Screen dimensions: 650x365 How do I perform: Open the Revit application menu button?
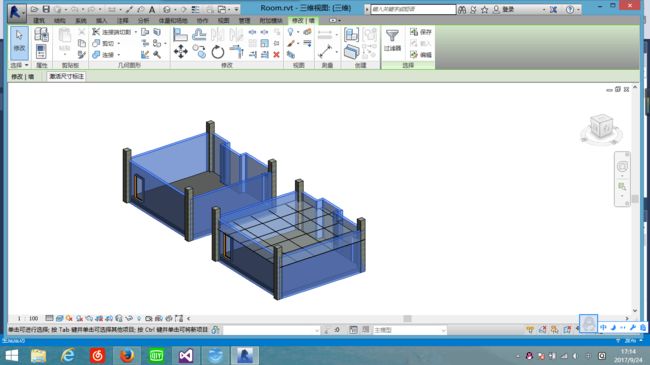16,12
